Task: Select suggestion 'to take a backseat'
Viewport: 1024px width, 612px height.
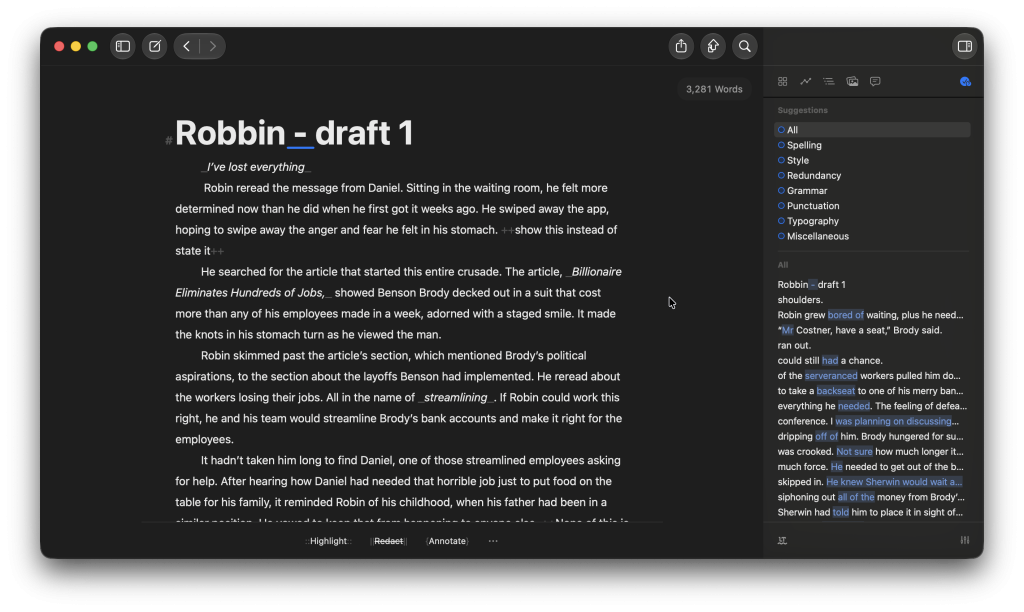Action: pos(872,391)
